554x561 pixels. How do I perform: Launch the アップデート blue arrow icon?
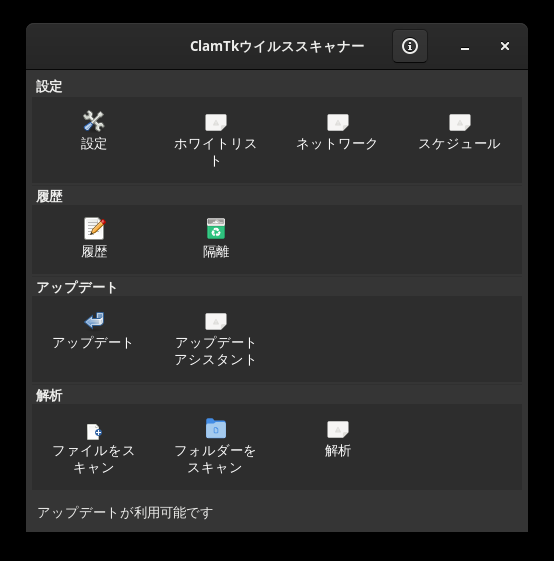[94, 320]
